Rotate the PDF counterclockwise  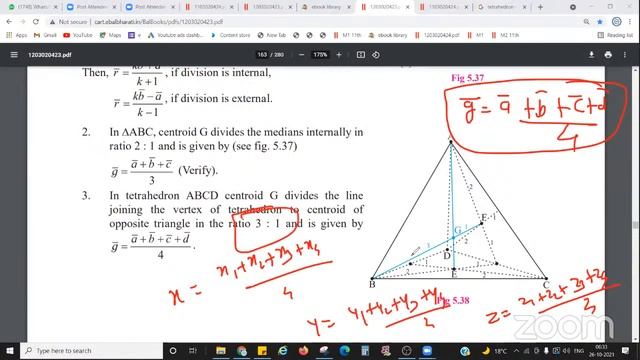point(376,55)
